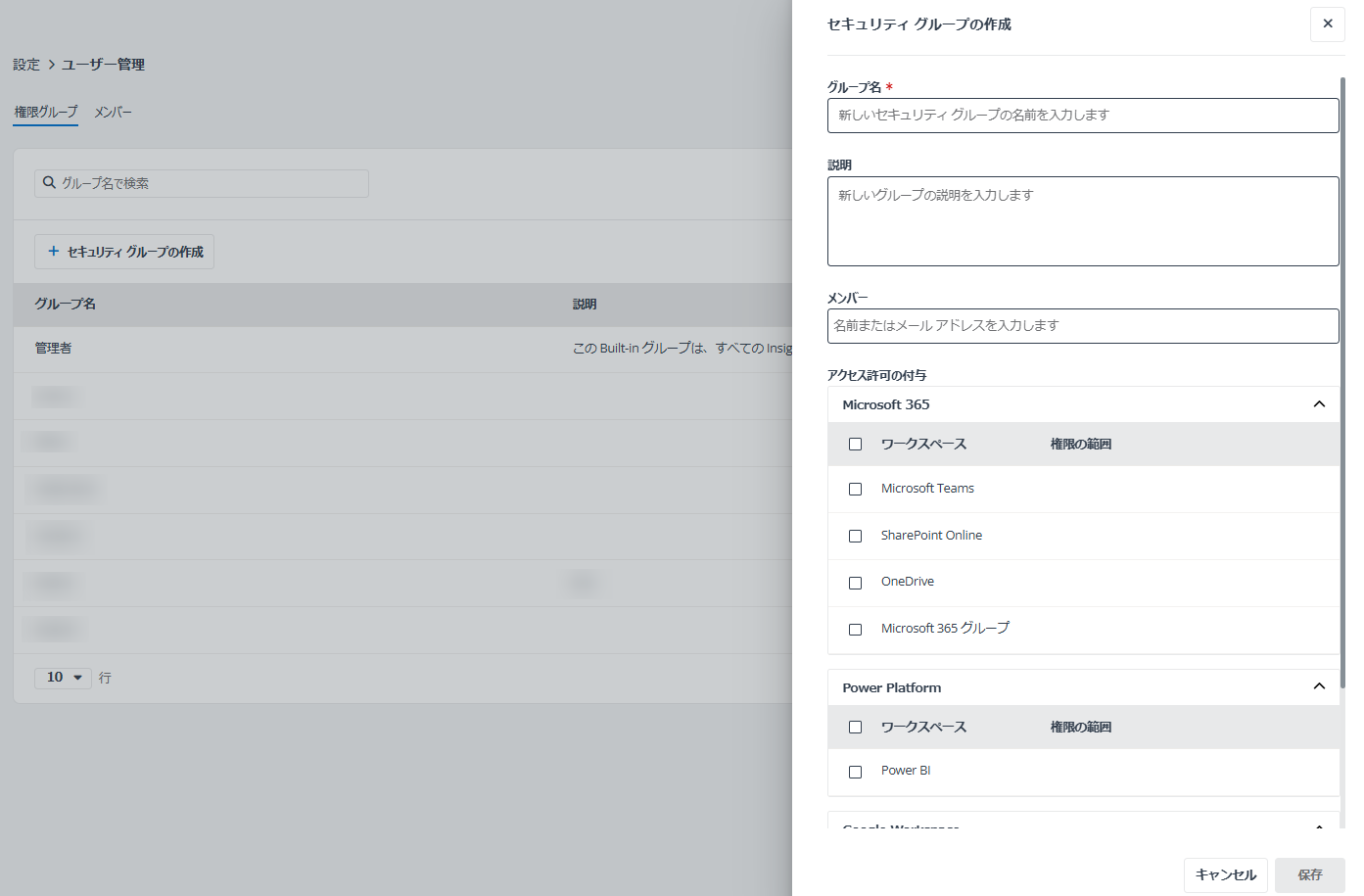Check the Microsoft 365 ワークスペース header checkbox
The width and height of the screenshot is (1364, 896).
point(855,444)
